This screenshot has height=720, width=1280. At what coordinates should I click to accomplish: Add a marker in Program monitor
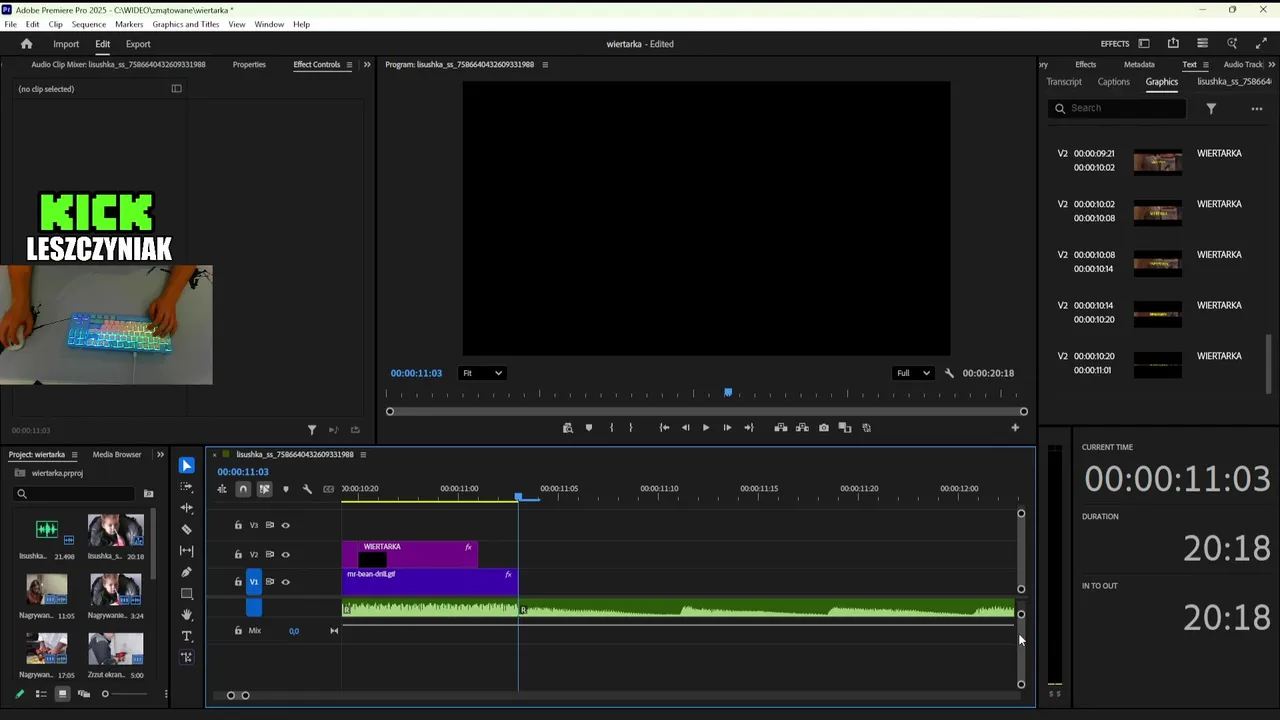[x=589, y=428]
